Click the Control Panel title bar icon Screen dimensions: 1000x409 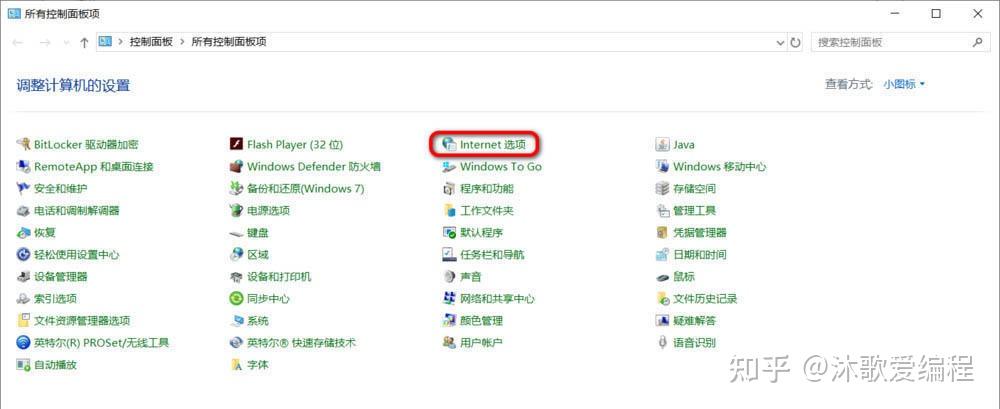14,13
